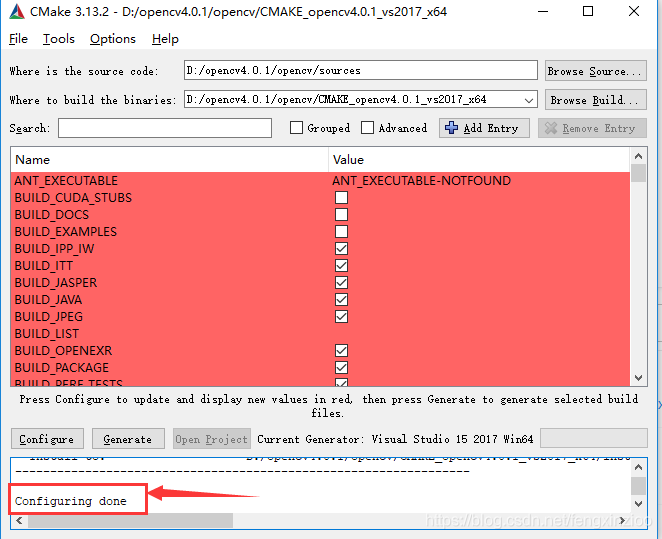Open the File menu
The image size is (662, 539).
(x=18, y=39)
